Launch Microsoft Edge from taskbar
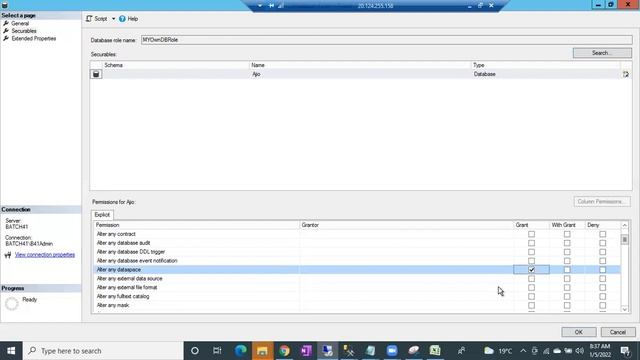Viewport: 640px width, 360px height. (240, 351)
